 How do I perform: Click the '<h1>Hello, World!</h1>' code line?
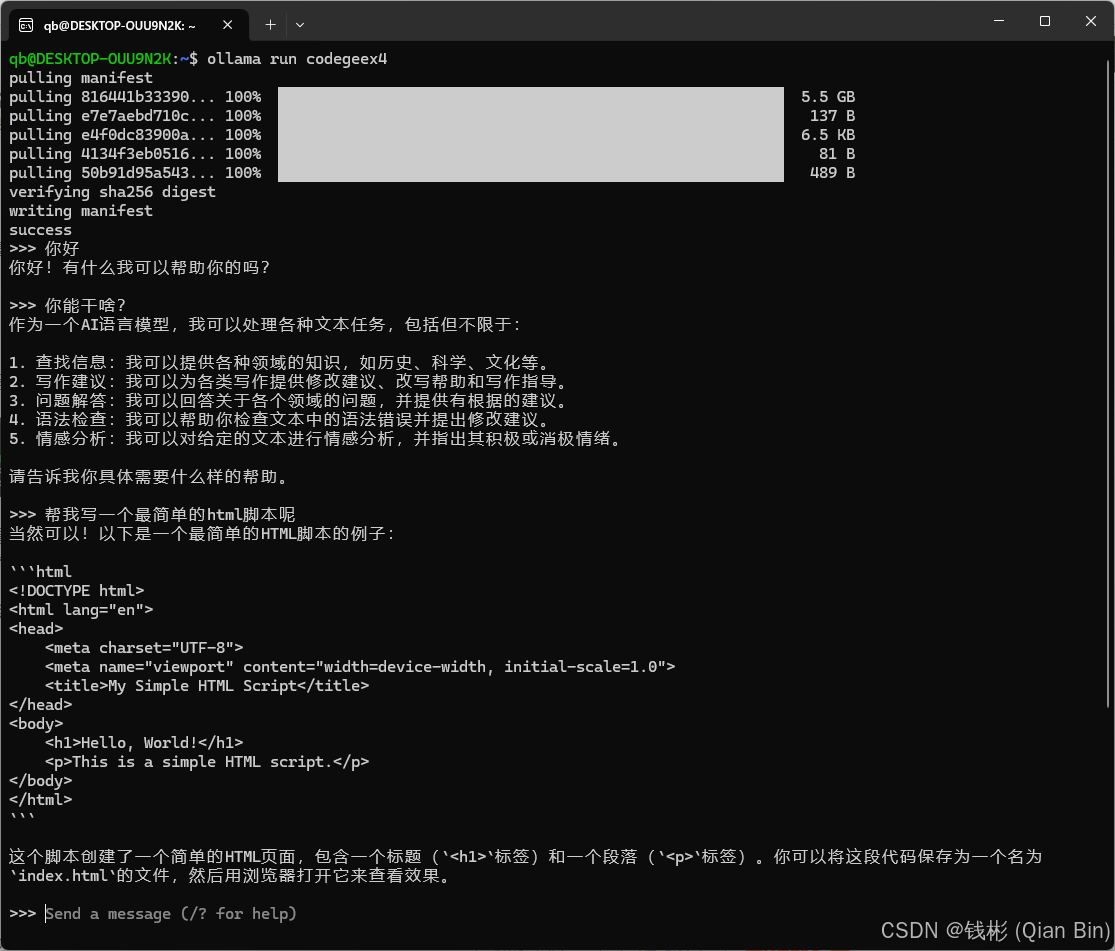[144, 743]
